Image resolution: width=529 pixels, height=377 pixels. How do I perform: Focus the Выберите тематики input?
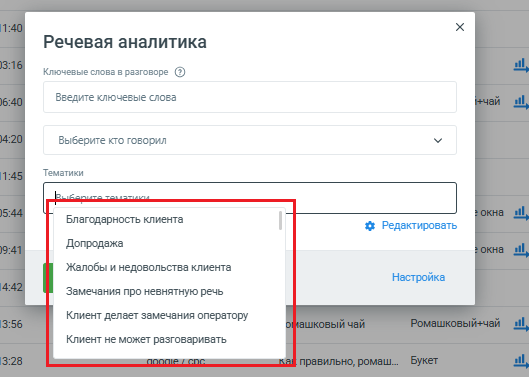[x=250, y=198]
